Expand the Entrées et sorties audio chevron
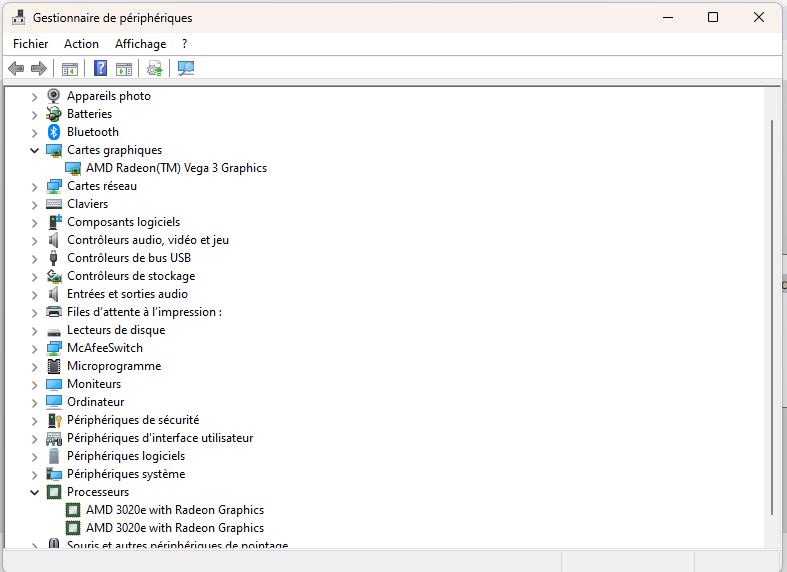Image resolution: width=787 pixels, height=572 pixels. pos(34,295)
